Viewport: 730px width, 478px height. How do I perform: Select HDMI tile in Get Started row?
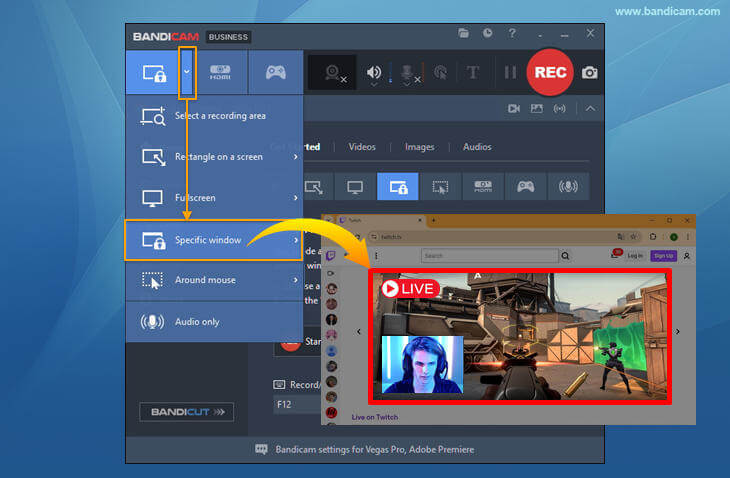pyautogui.click(x=483, y=187)
